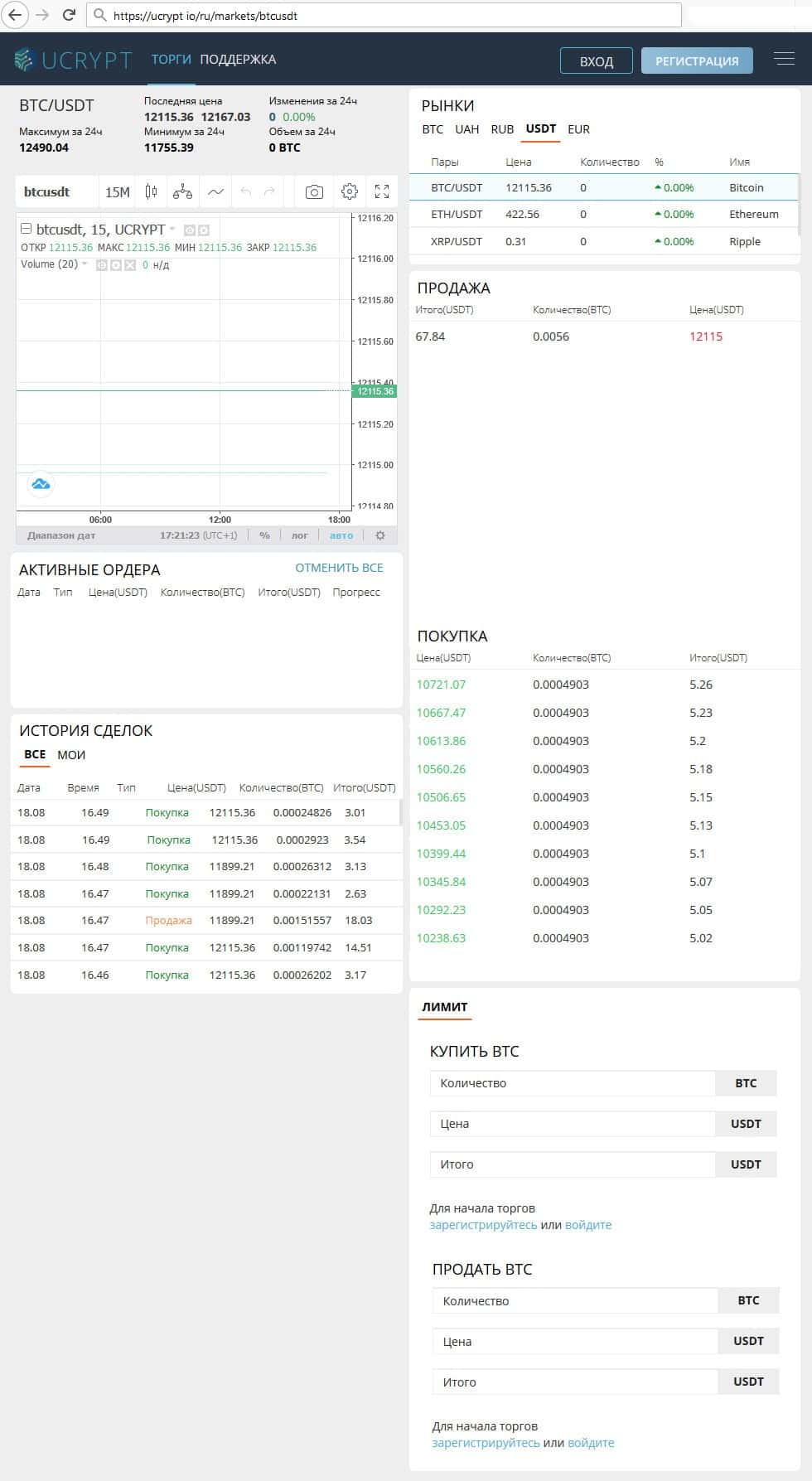
Task: Open the 15M timeframe dropdown
Action: coord(117,192)
